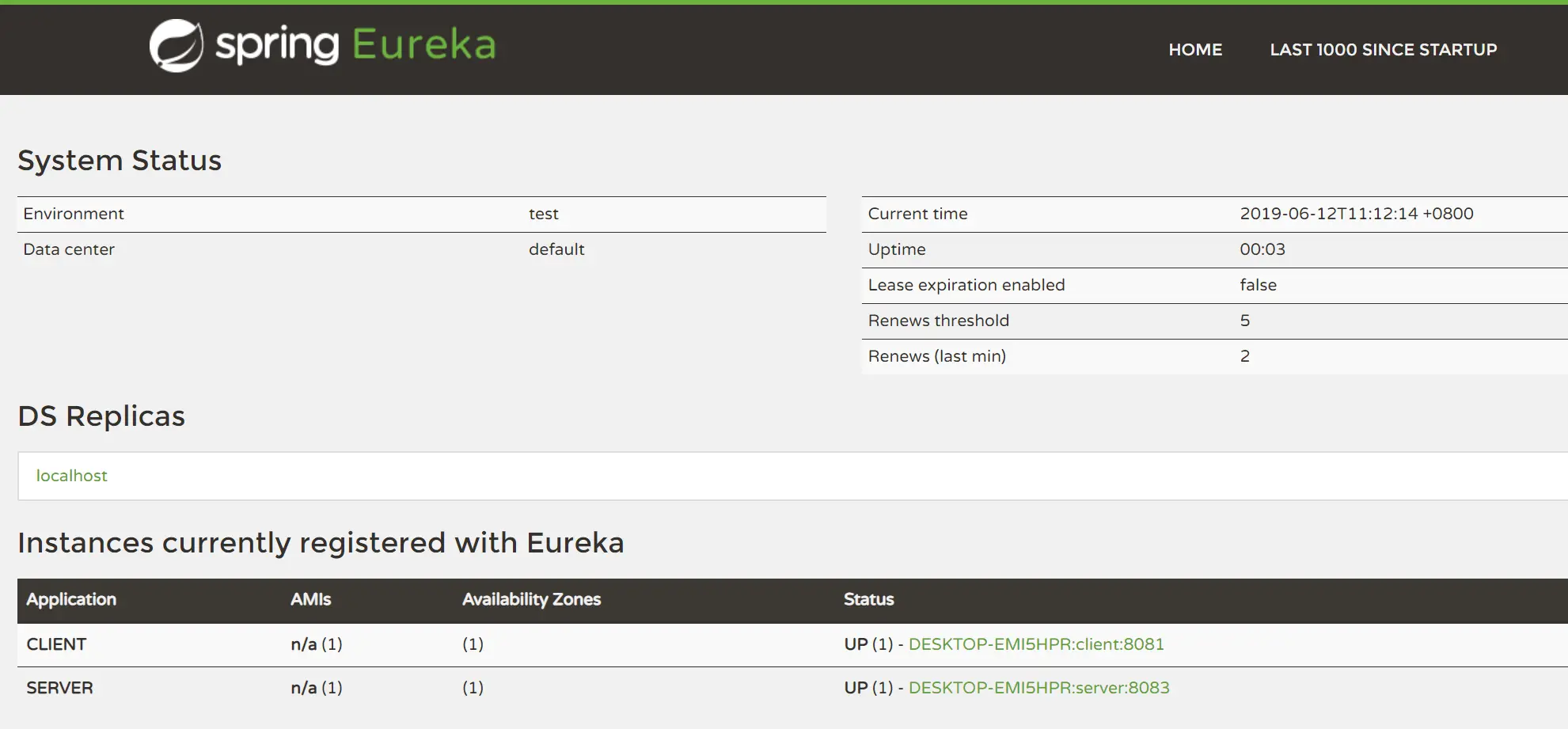Open the DESKTOP-EMI5HPR:client:8081 instance link
Viewport: 1568px width, 729px height.
[x=1036, y=644]
